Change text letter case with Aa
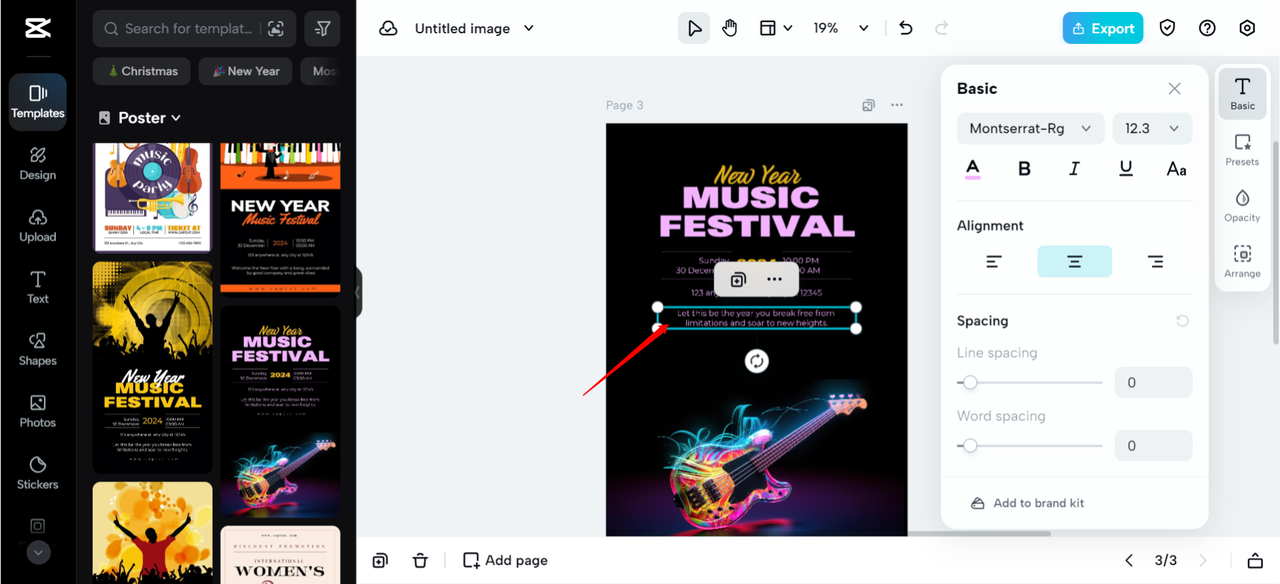Image resolution: width=1280 pixels, height=584 pixels. click(x=1177, y=168)
